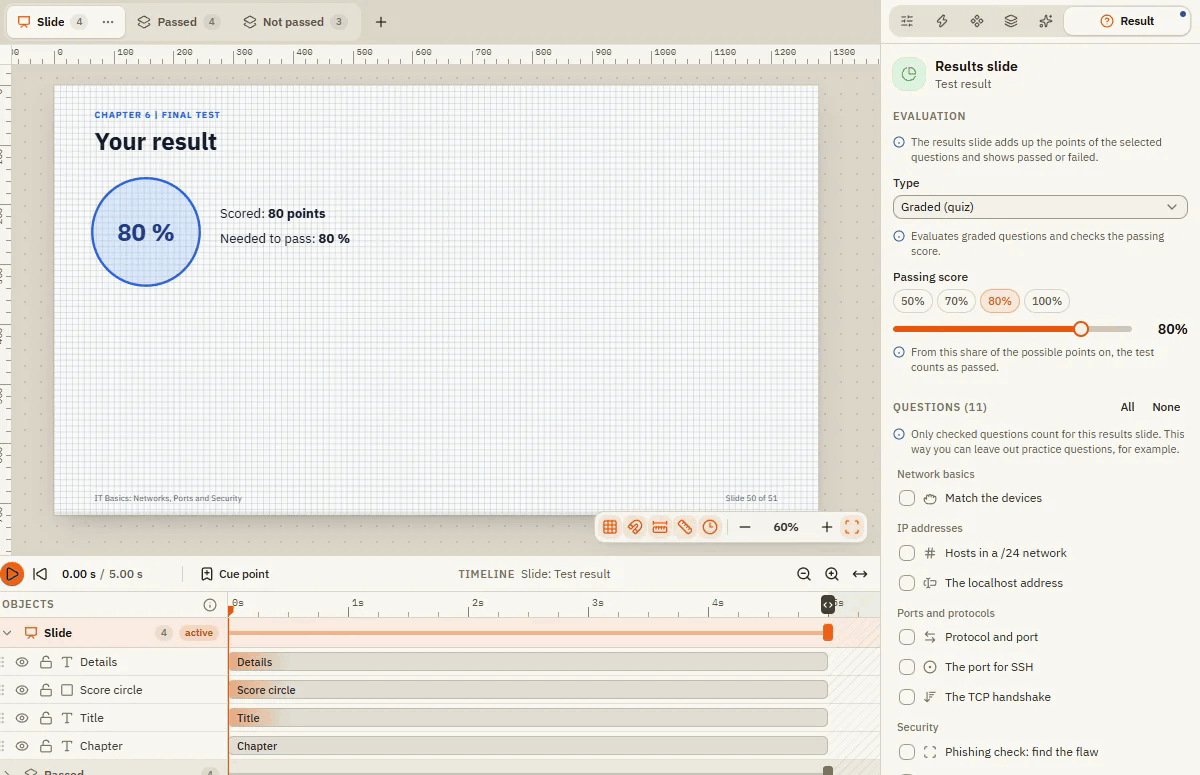Set passing score preset to 100%
This screenshot has height=775, width=1200.
(x=1047, y=301)
